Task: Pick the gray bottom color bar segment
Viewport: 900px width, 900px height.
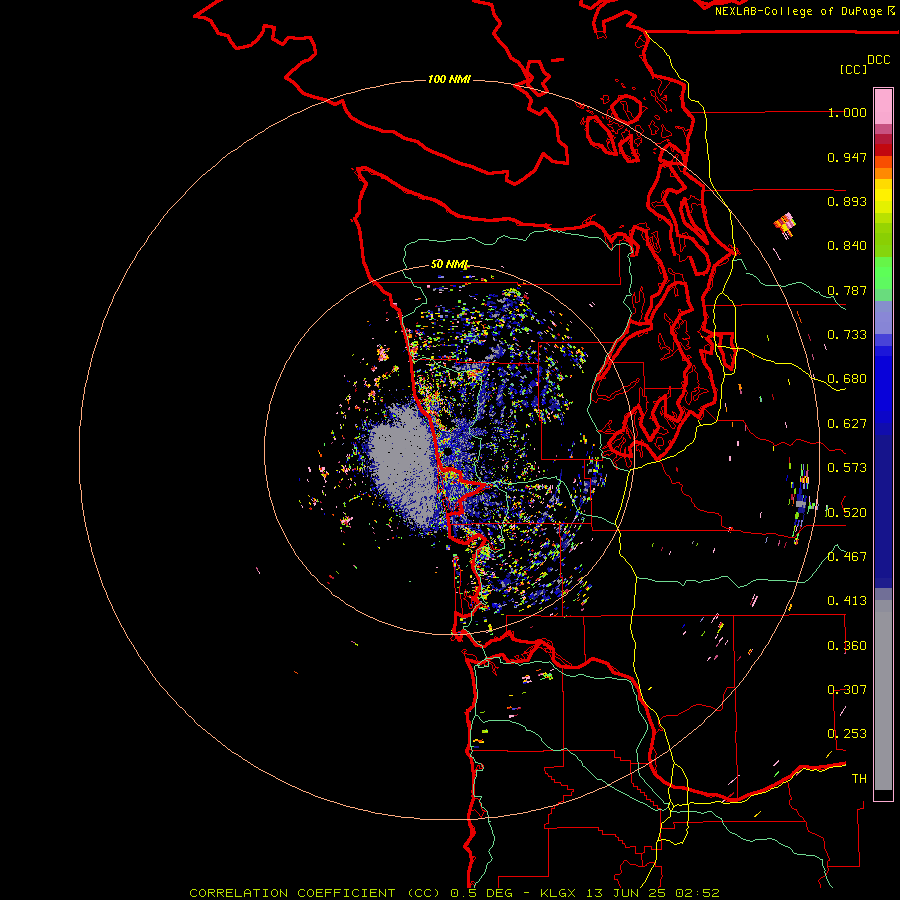Action: tap(883, 695)
